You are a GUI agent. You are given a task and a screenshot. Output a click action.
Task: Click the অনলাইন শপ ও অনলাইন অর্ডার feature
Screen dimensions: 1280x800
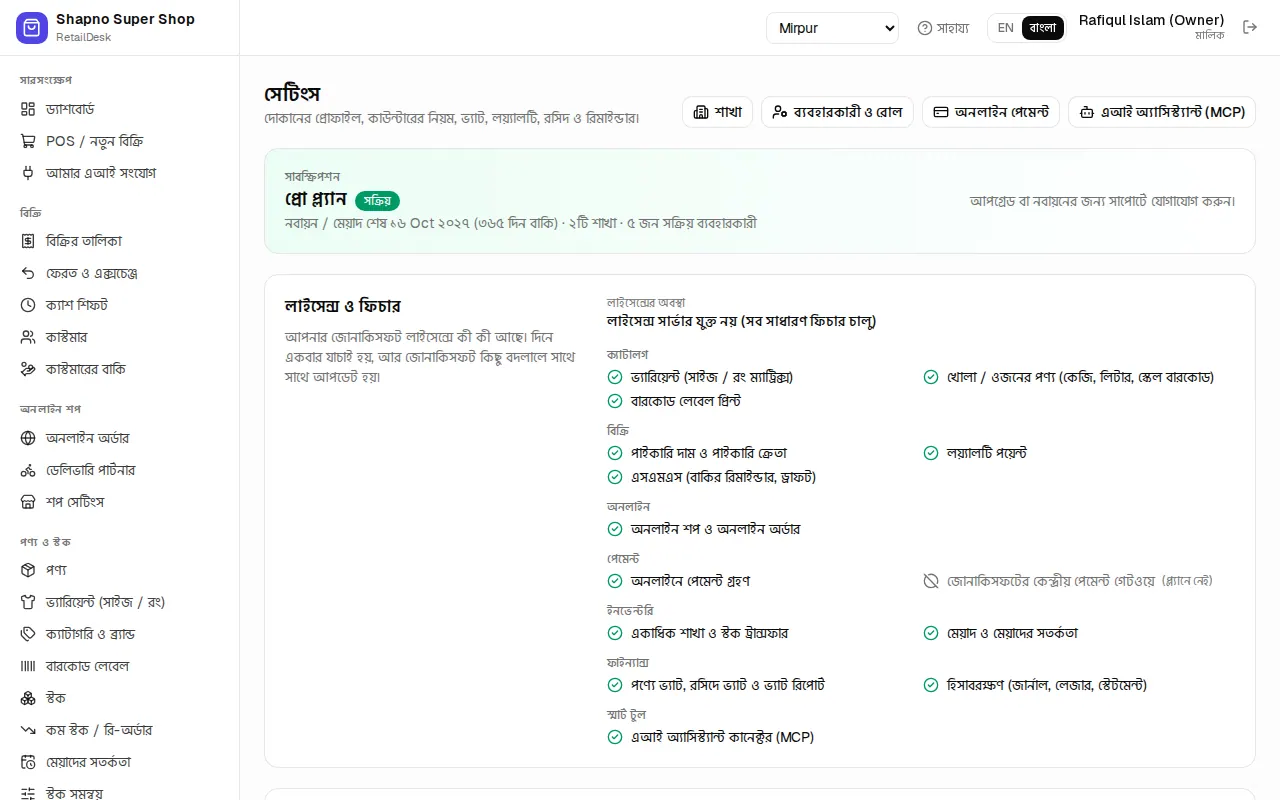click(716, 529)
